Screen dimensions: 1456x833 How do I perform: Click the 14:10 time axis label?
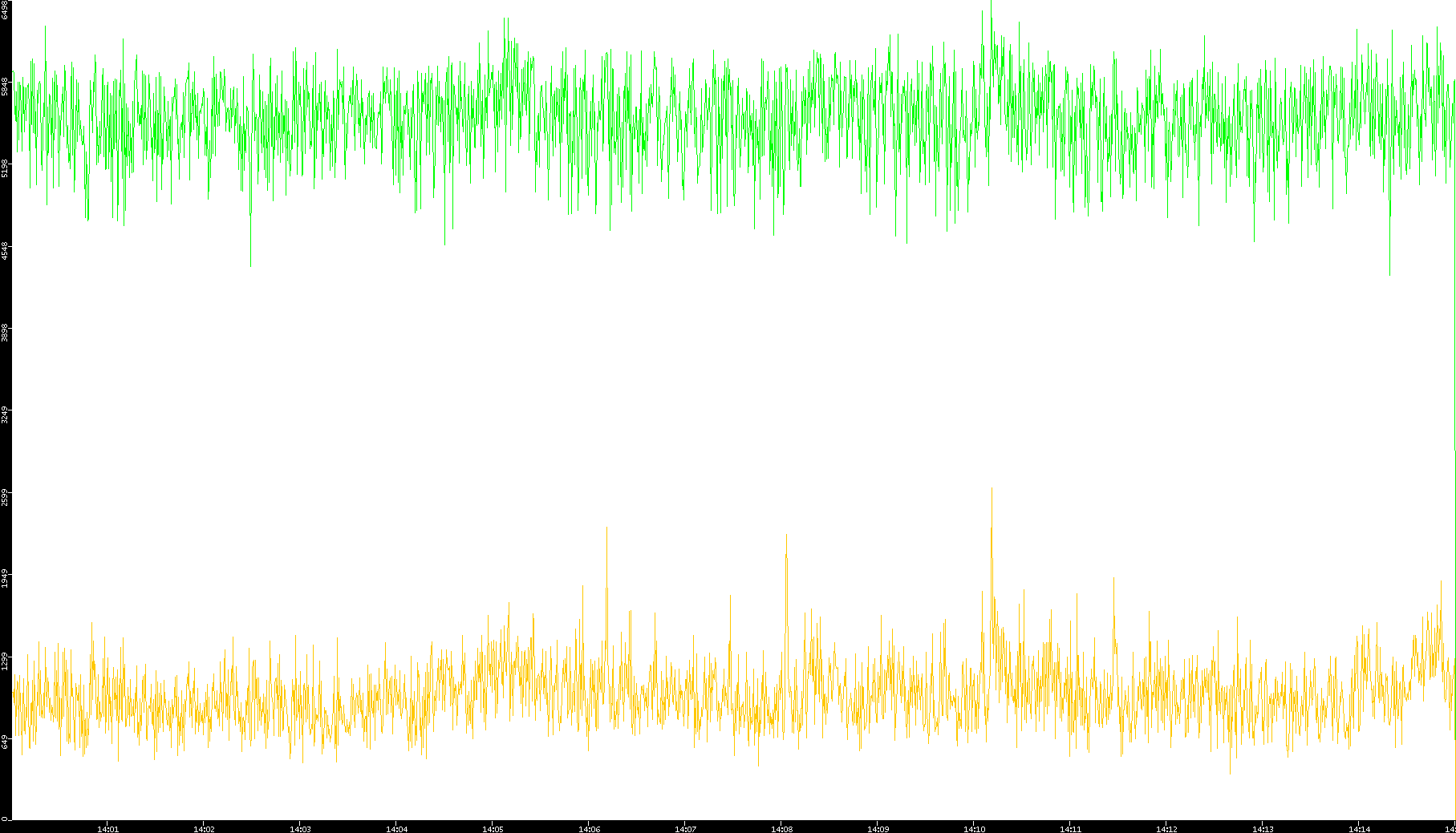pos(974,829)
